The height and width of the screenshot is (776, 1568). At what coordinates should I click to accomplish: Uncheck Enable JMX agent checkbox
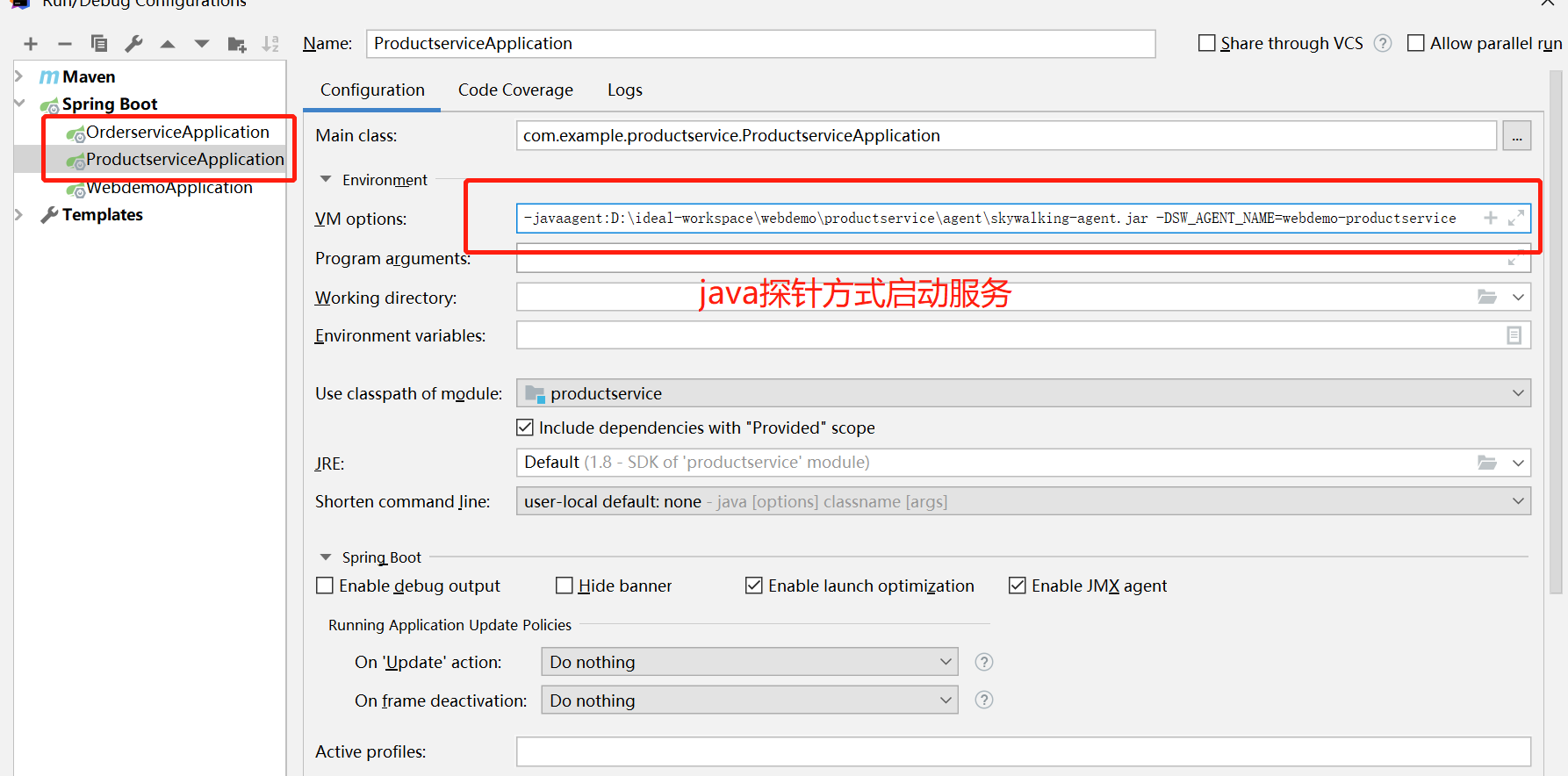(1018, 586)
